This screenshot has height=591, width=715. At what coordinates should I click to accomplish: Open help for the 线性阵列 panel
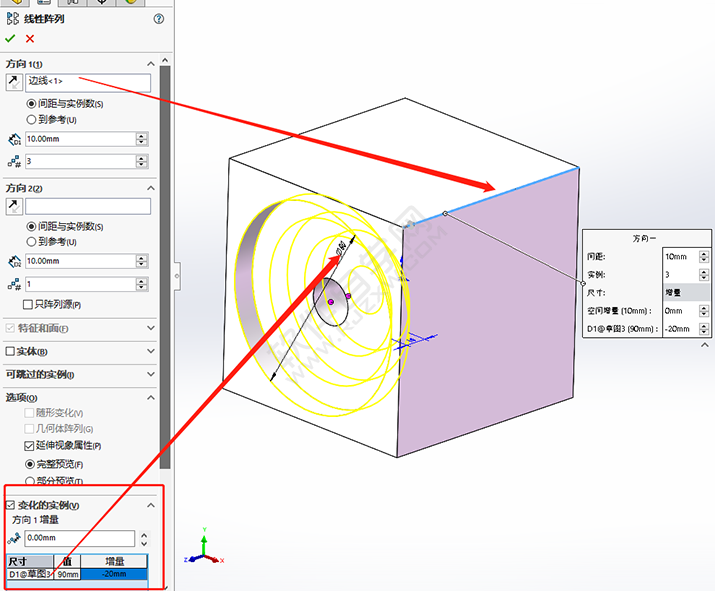pyautogui.click(x=159, y=19)
